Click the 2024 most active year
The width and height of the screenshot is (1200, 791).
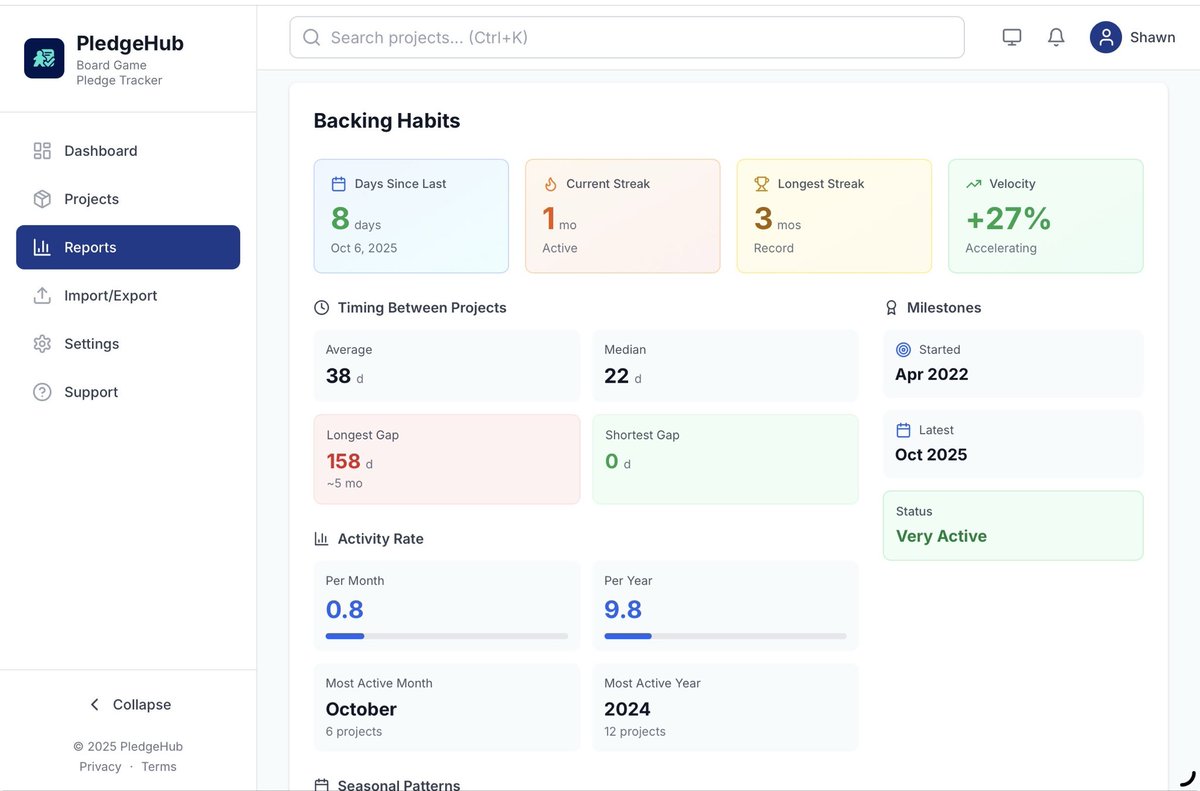tap(627, 709)
